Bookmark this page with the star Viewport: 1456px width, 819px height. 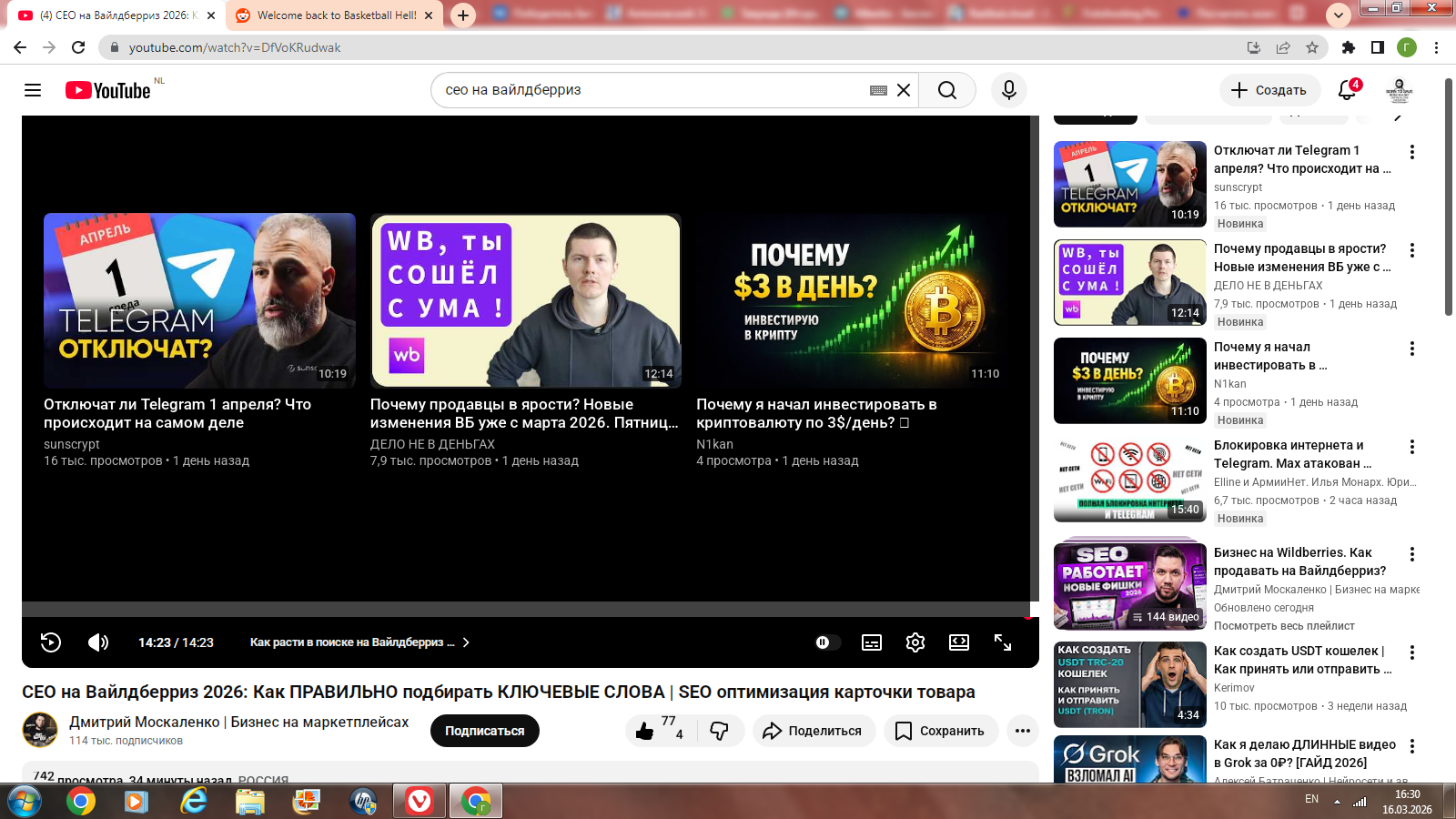click(1312, 47)
